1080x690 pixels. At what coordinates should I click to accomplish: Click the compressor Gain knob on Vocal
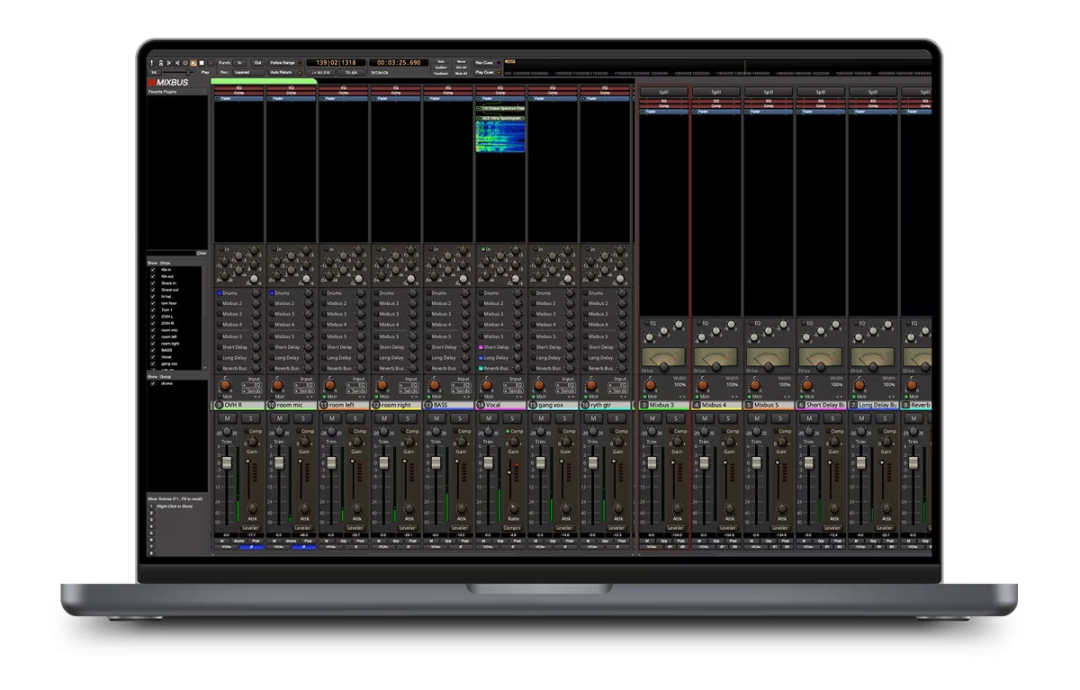(513, 442)
